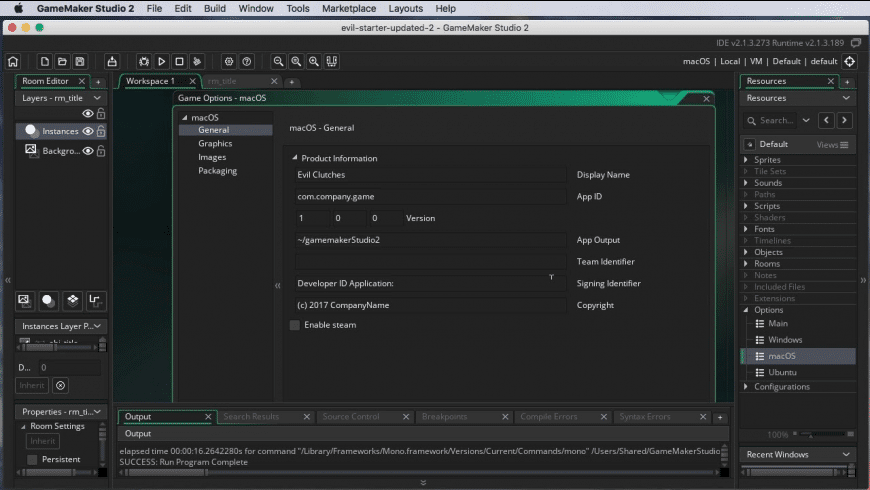The image size is (870, 490).
Task: Open the Layouts menu
Action: click(x=406, y=8)
